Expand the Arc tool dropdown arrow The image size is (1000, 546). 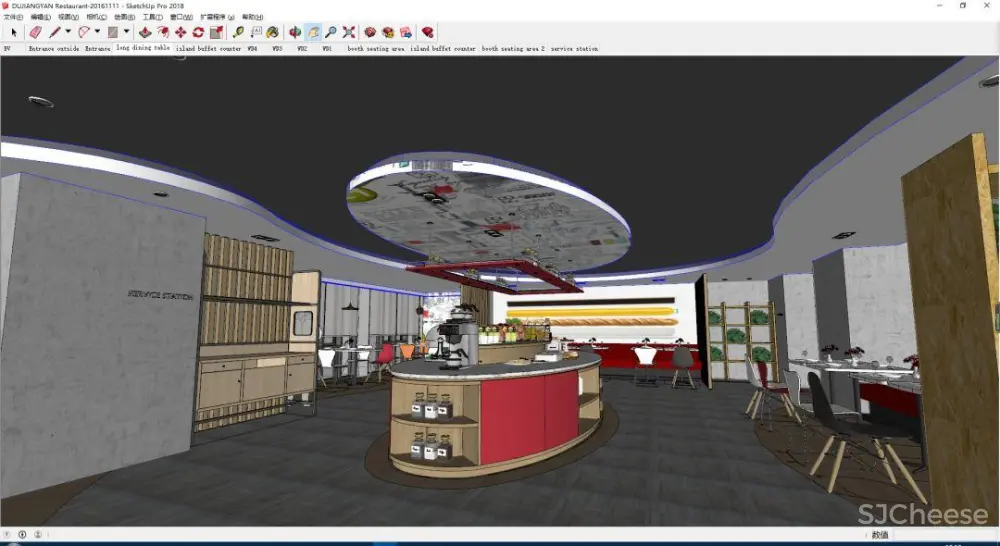click(x=97, y=32)
